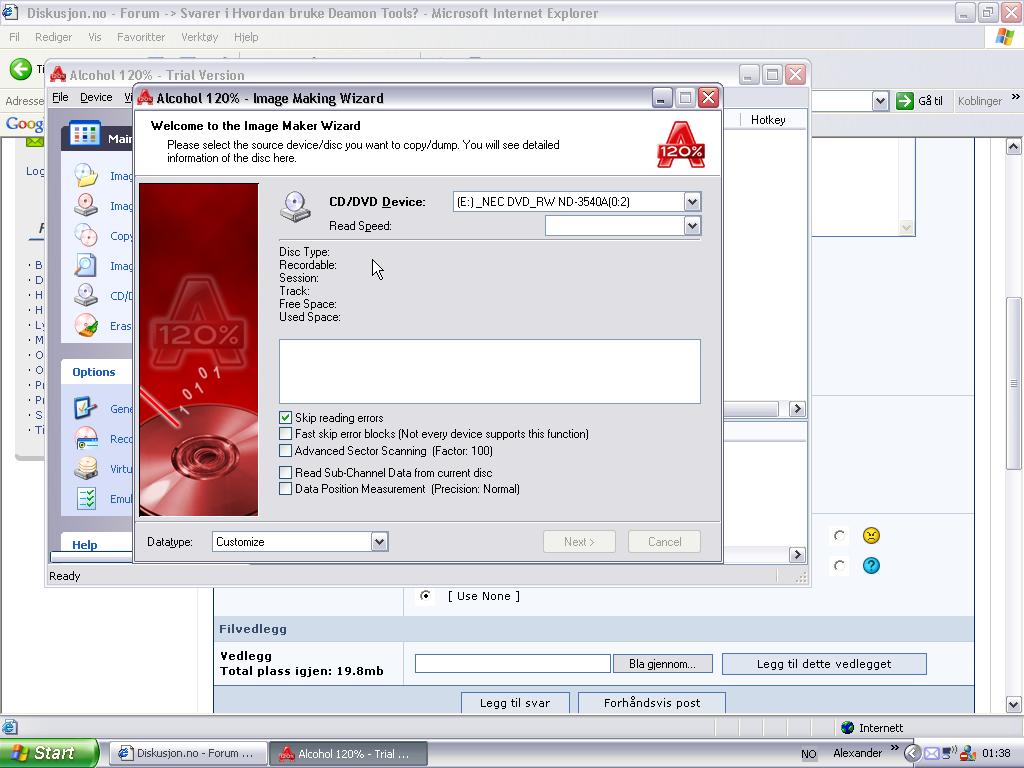Expand the Koblinger toolbar chevron
The height and width of the screenshot is (768, 1024).
(1016, 97)
